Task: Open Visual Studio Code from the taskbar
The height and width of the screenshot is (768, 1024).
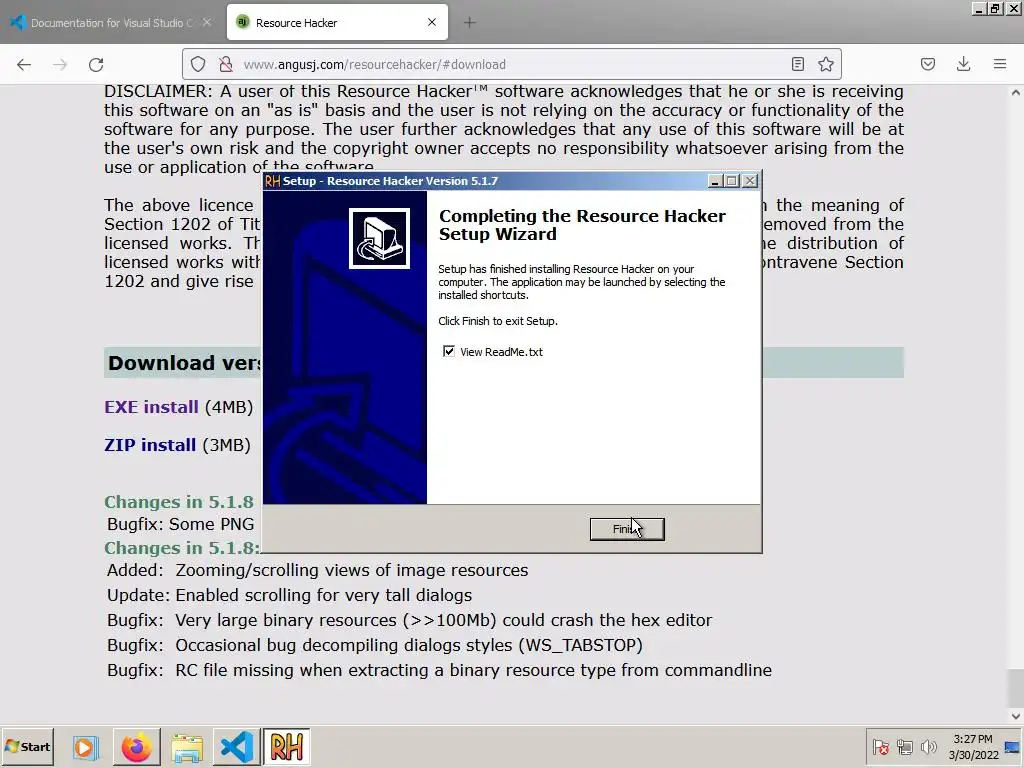Action: [x=236, y=746]
